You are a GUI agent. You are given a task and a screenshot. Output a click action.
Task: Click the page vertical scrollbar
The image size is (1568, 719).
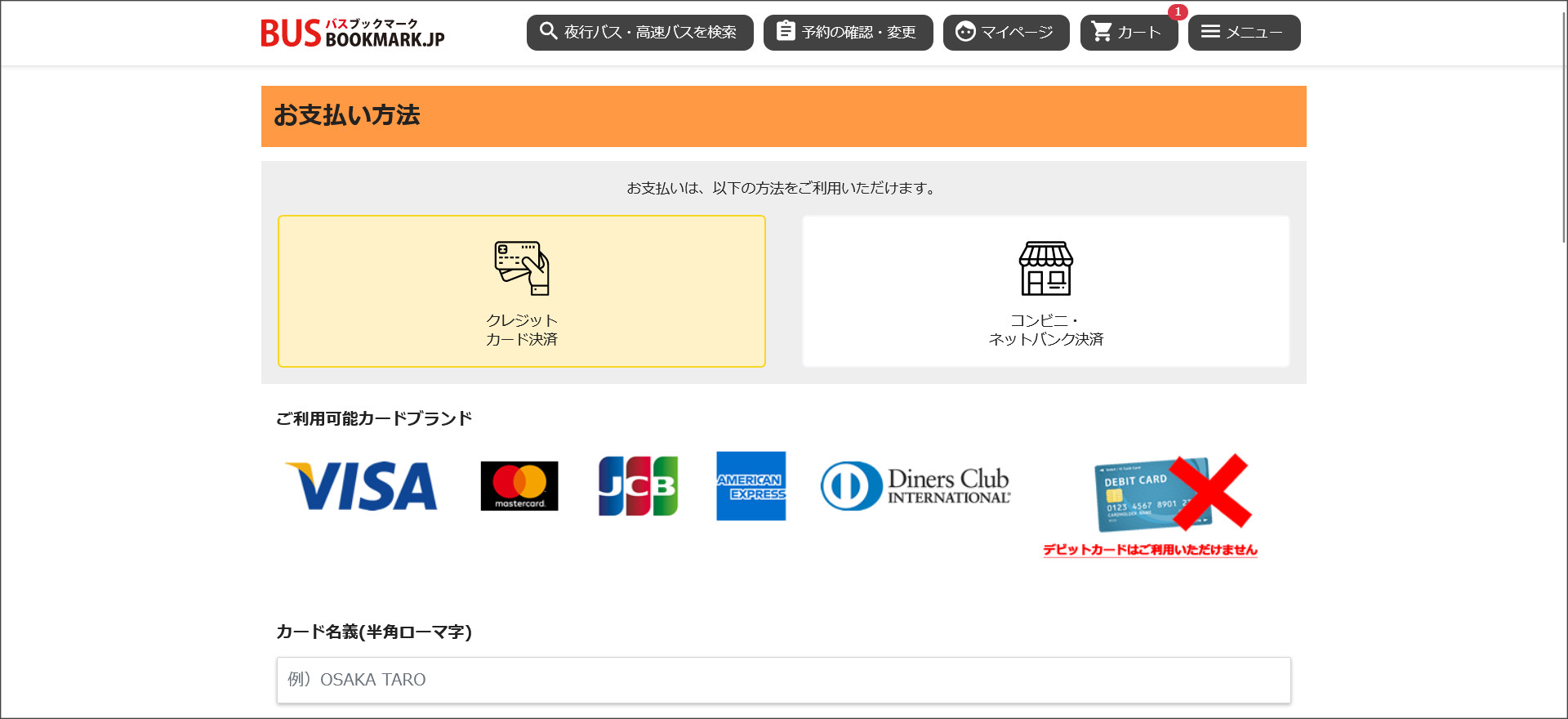[x=1563, y=127]
